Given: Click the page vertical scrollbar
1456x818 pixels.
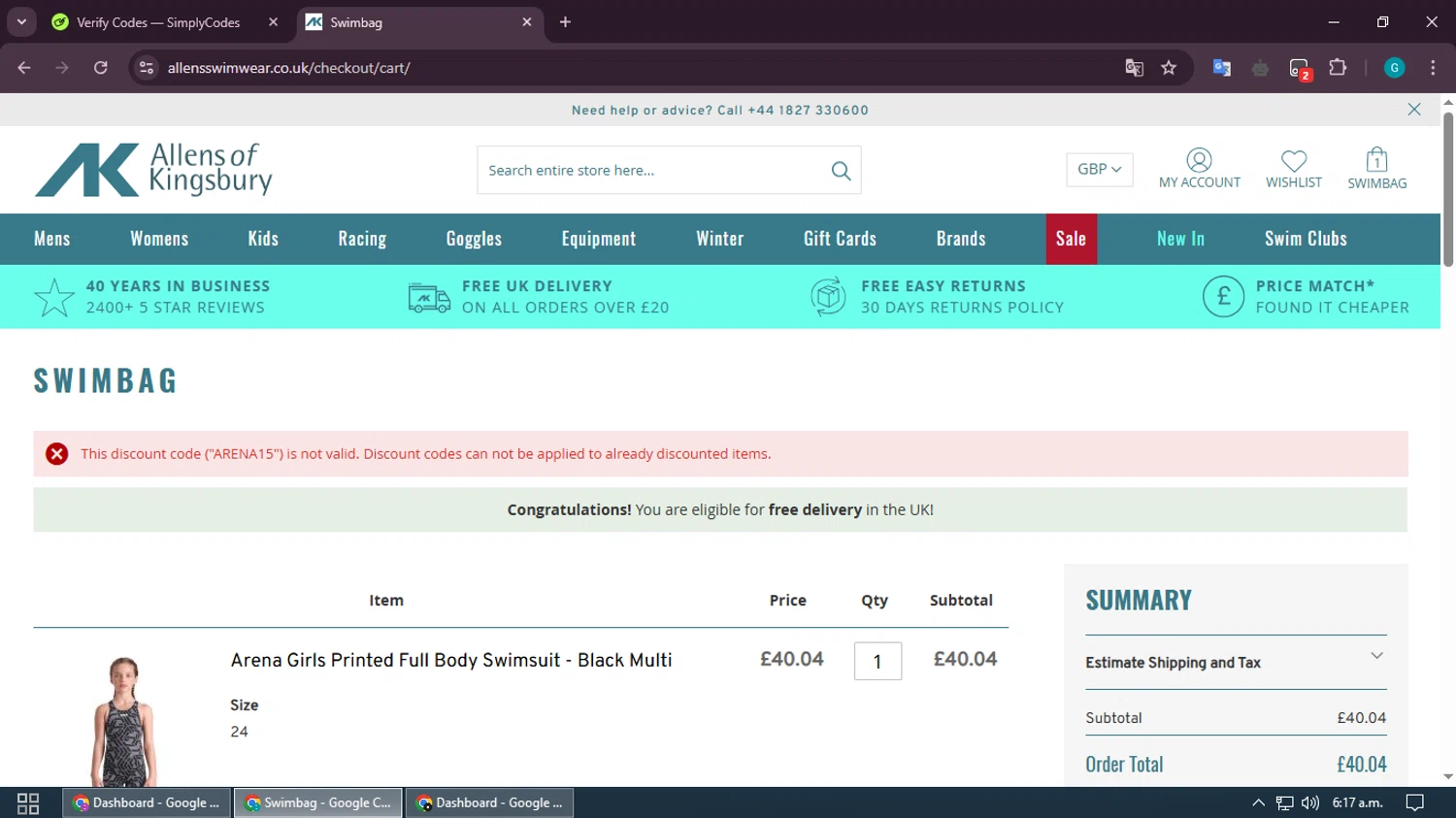Looking at the screenshot, I should (x=1448, y=189).
